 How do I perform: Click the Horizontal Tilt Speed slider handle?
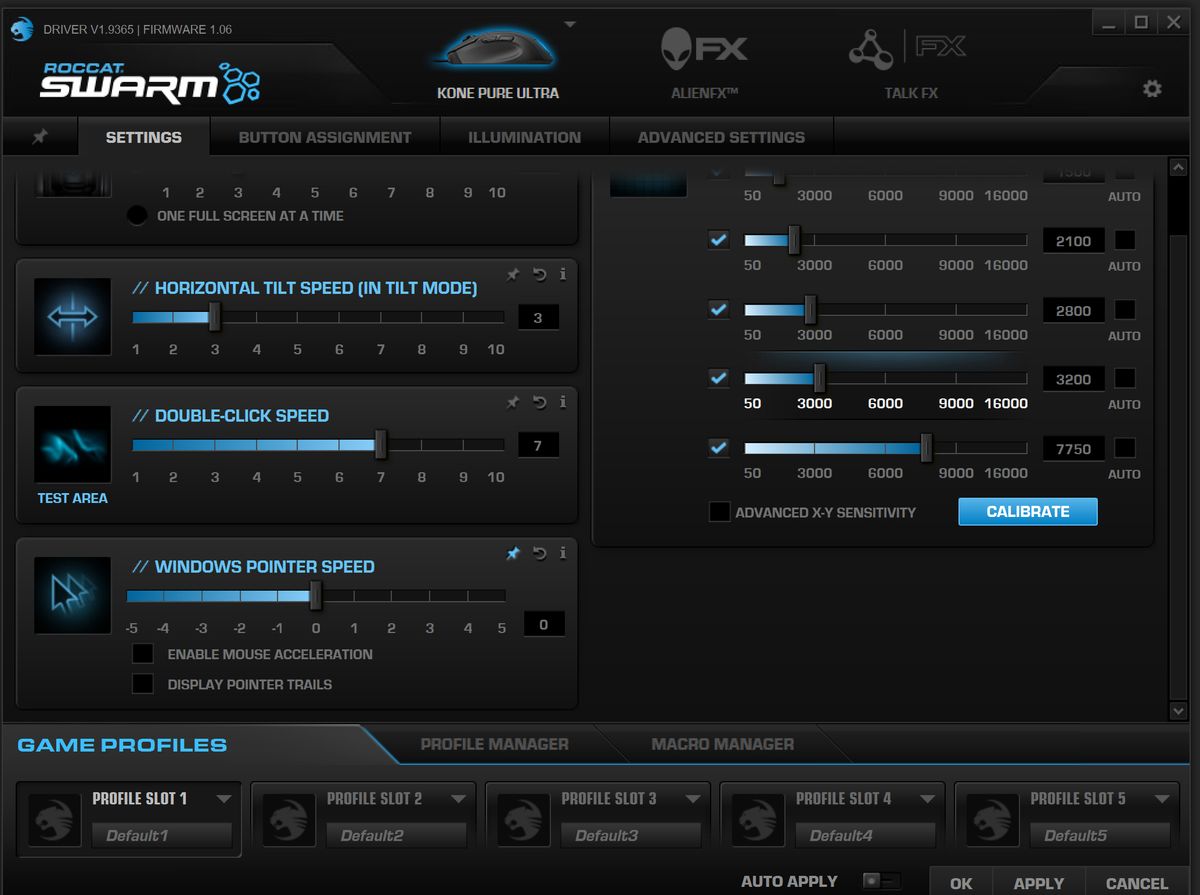pyautogui.click(x=214, y=317)
